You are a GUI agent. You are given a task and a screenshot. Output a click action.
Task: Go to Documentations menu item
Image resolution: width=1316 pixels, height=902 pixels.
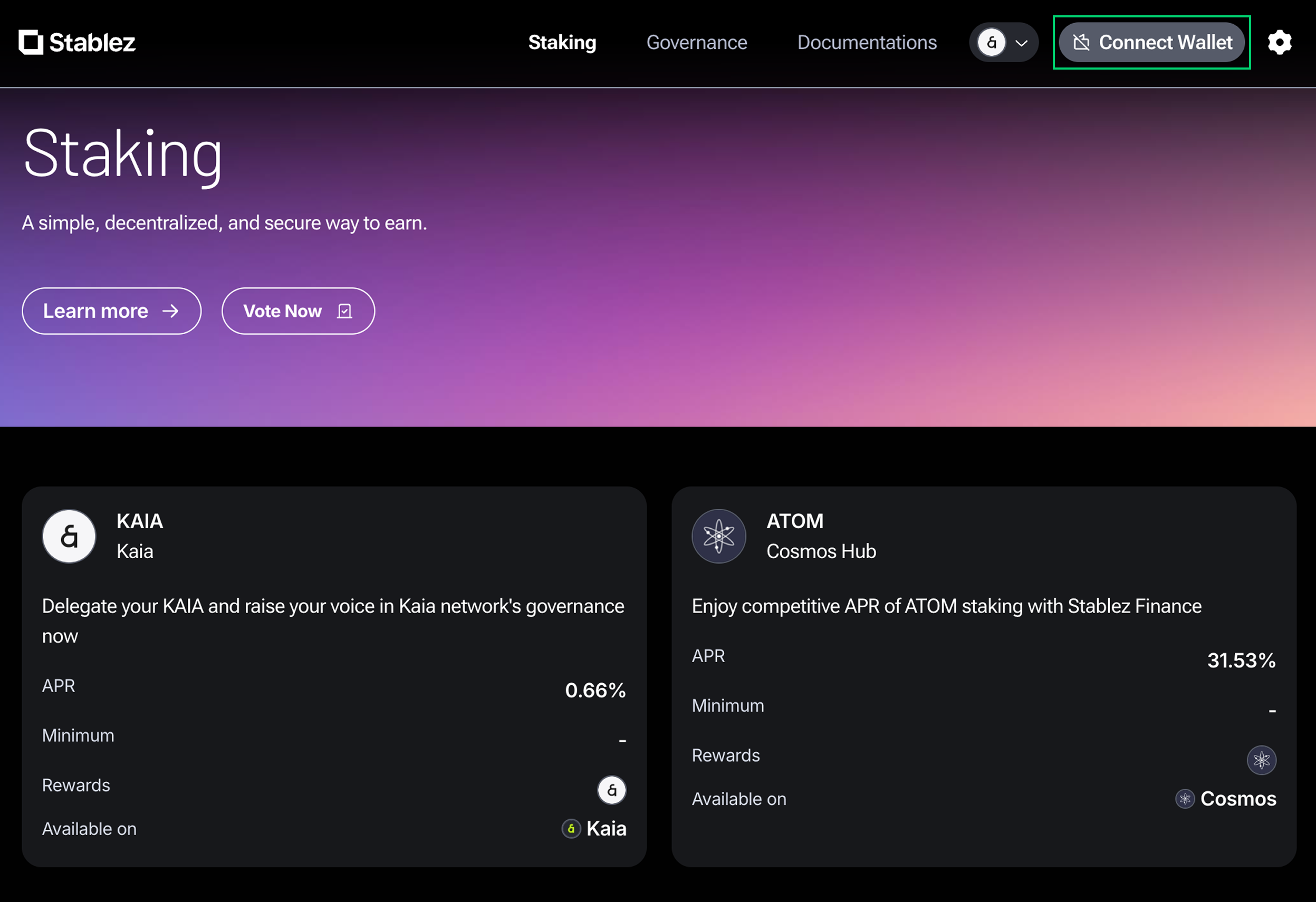point(867,43)
